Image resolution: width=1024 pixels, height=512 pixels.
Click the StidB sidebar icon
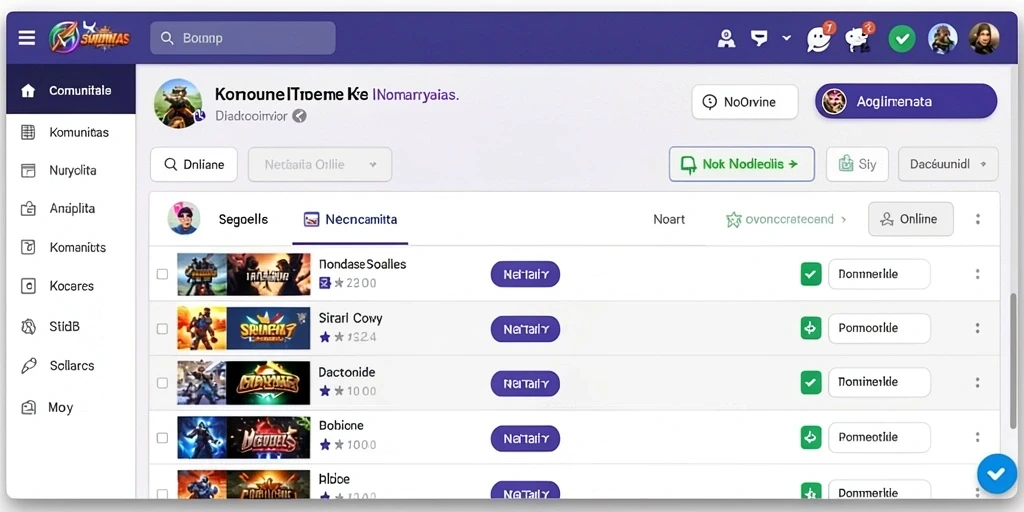click(x=28, y=326)
